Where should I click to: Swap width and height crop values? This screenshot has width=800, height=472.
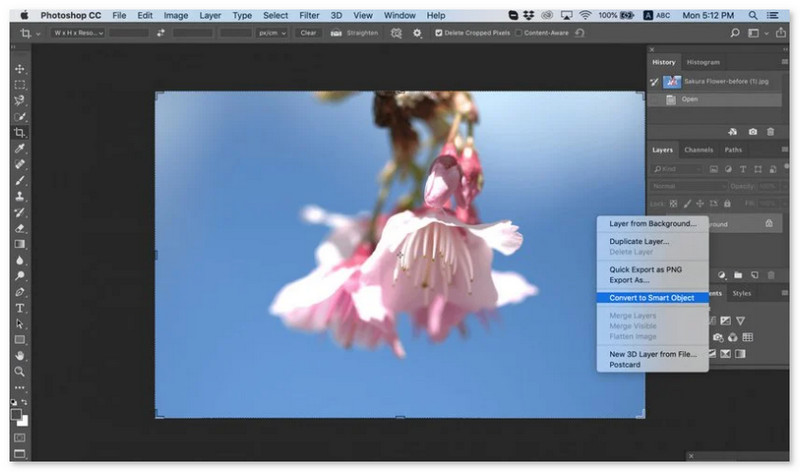[x=161, y=33]
